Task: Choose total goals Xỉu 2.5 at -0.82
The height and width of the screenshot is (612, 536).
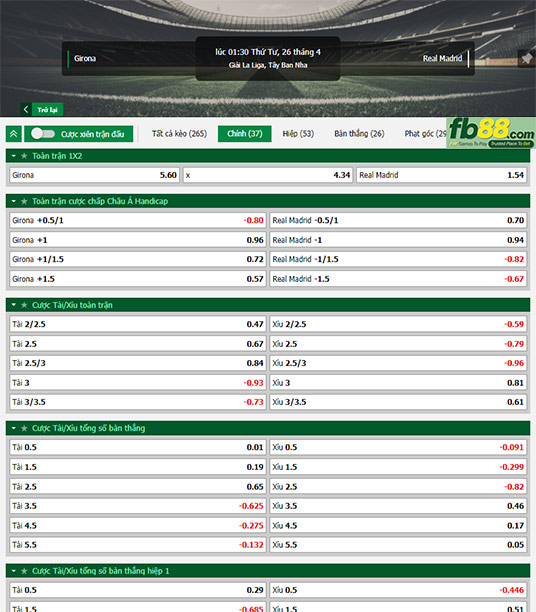Action: point(398,487)
